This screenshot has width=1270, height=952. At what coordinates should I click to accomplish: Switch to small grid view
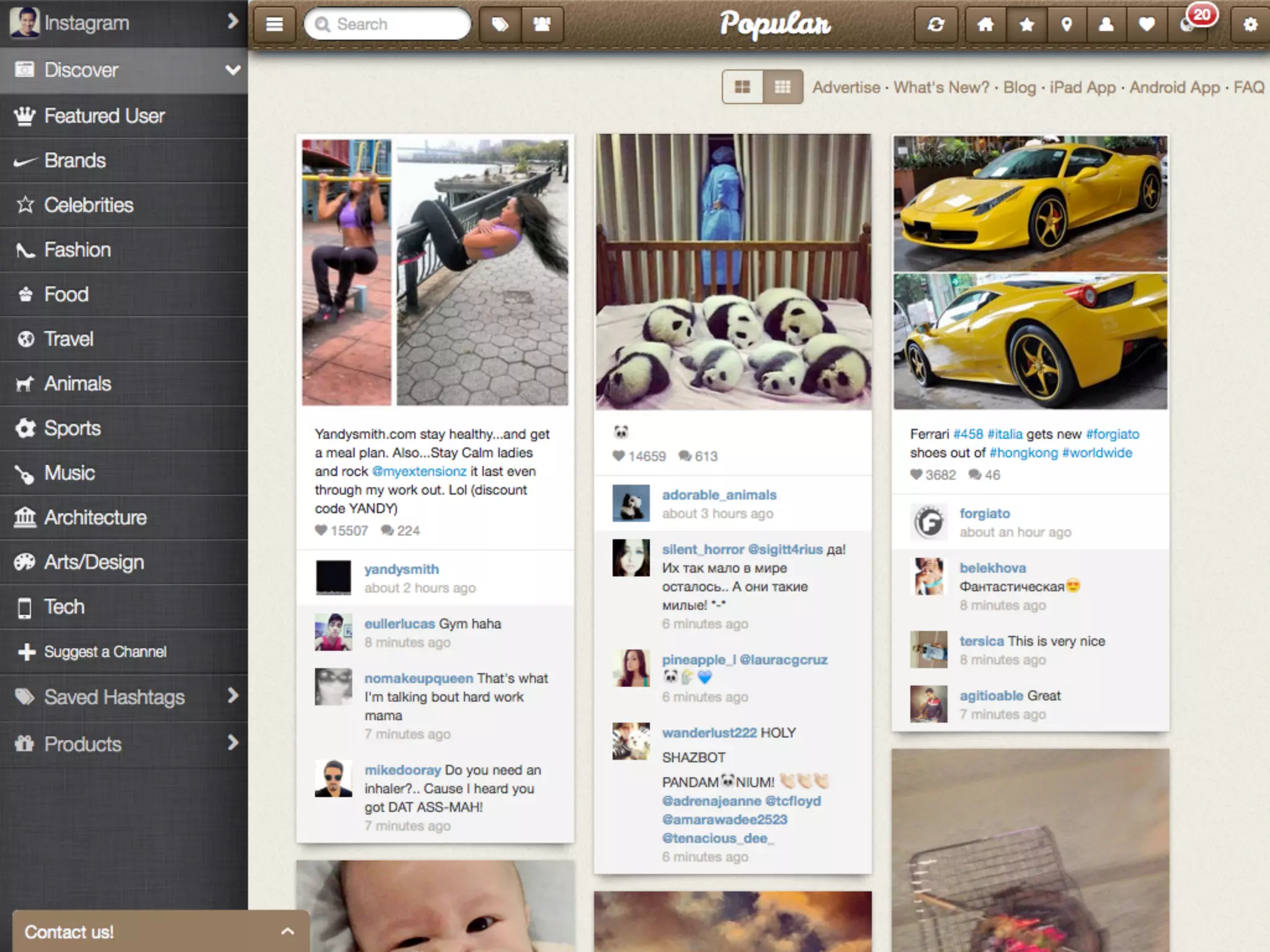click(783, 87)
